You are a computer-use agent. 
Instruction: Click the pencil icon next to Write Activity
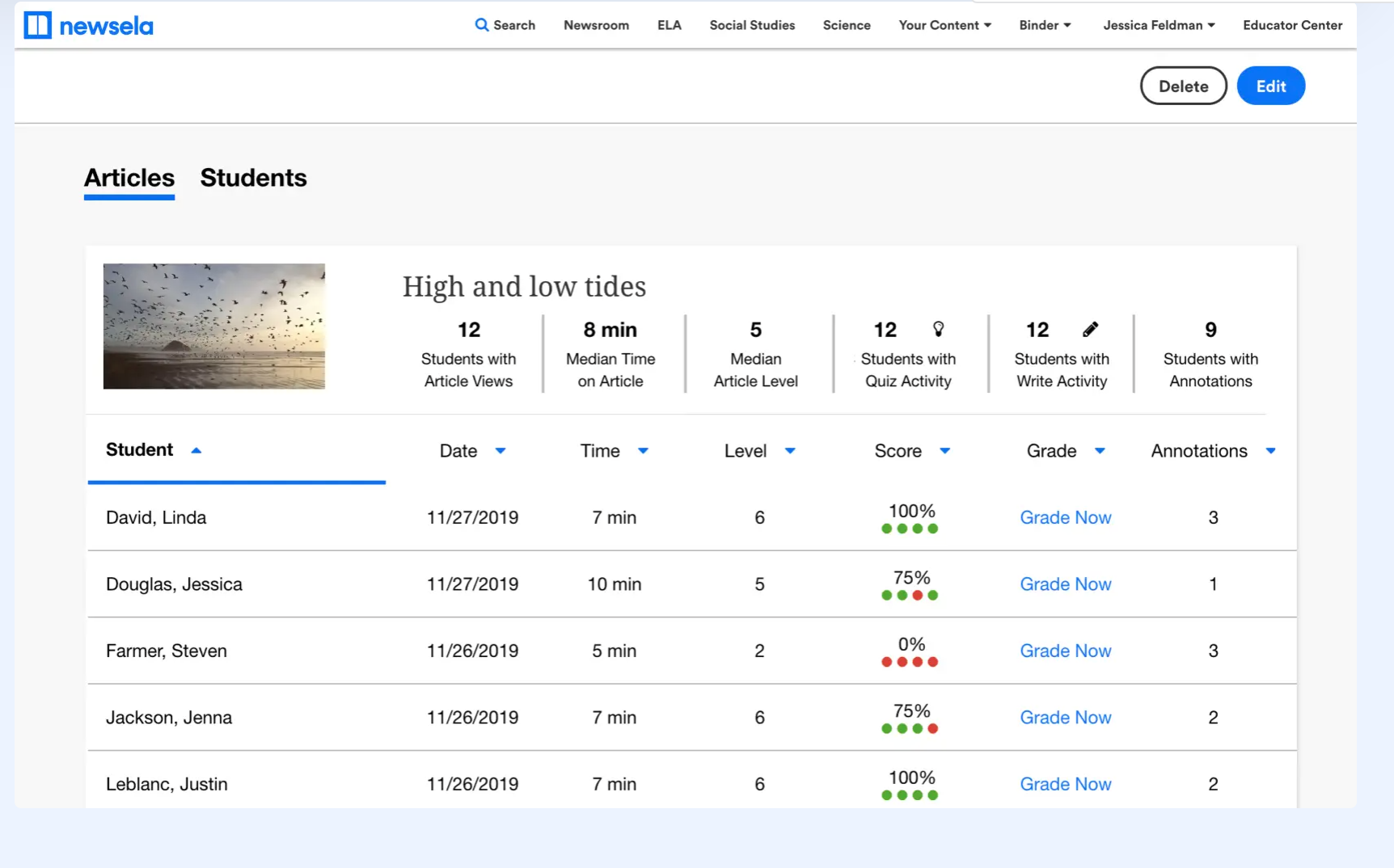pos(1090,329)
